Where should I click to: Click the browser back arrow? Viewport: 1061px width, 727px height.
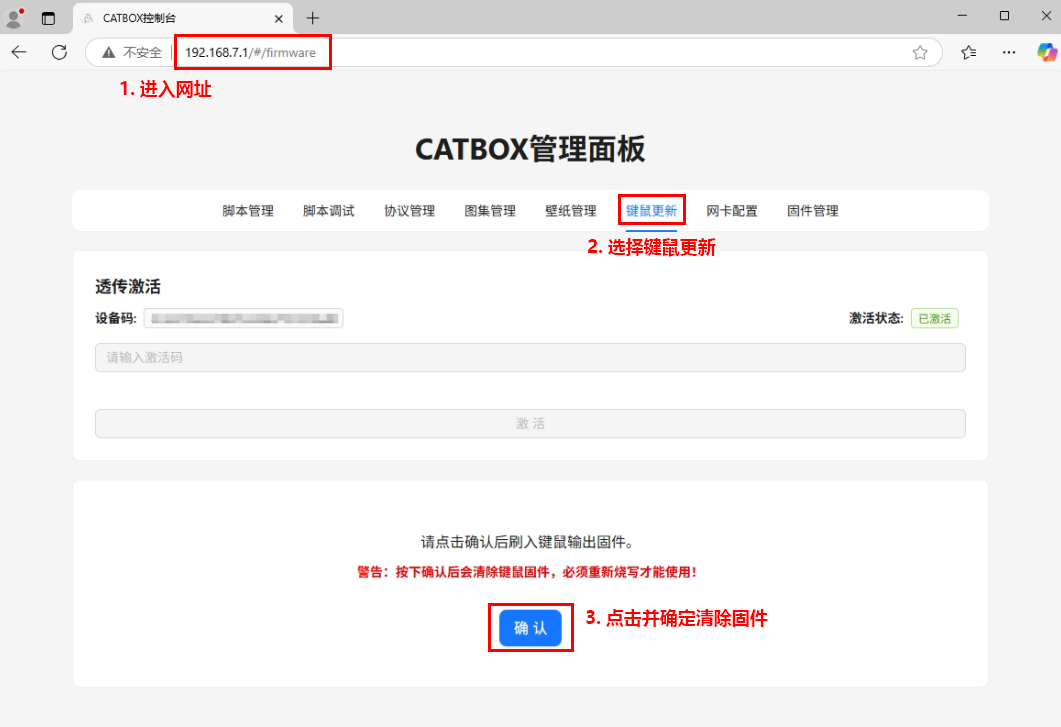19,52
